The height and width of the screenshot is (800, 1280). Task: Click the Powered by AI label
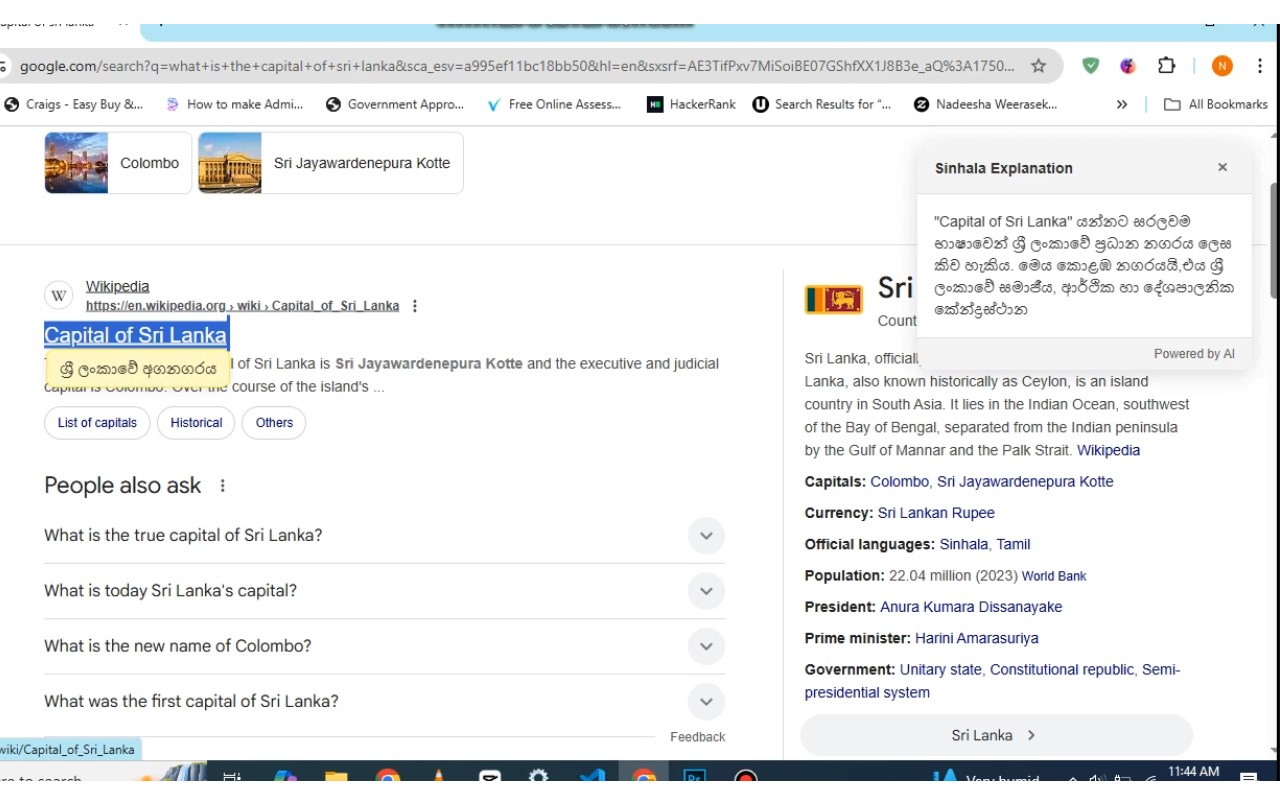coord(1194,354)
